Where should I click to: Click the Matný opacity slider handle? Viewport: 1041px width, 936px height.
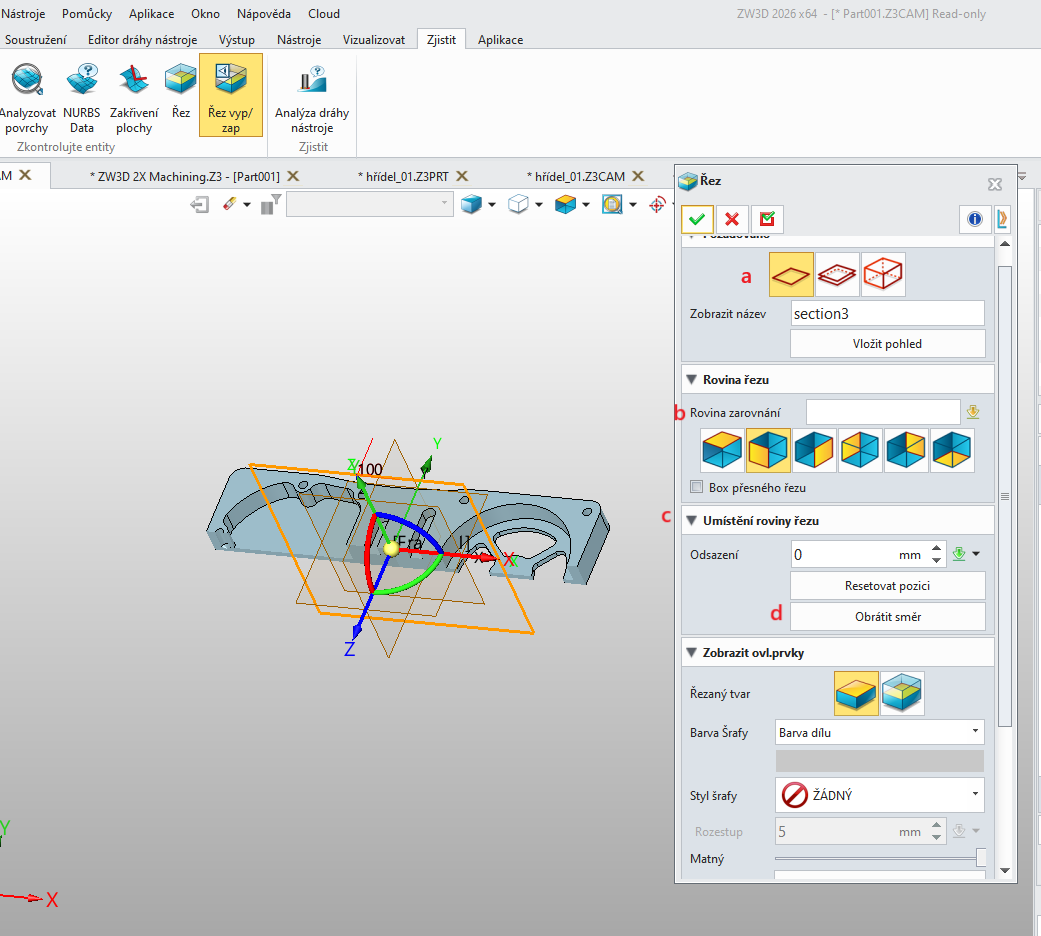tap(981, 858)
